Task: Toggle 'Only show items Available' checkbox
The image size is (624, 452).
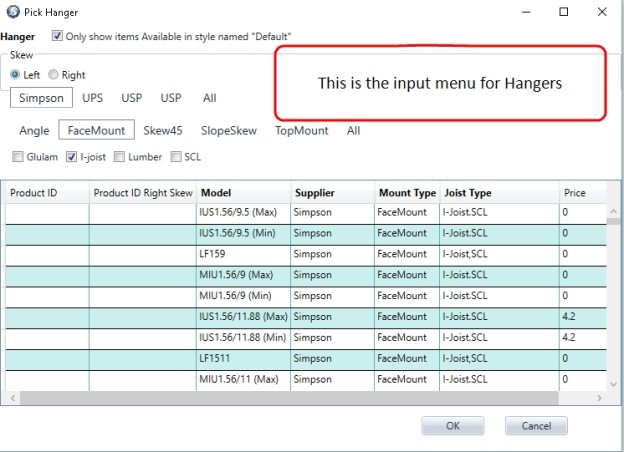Action: (57, 36)
